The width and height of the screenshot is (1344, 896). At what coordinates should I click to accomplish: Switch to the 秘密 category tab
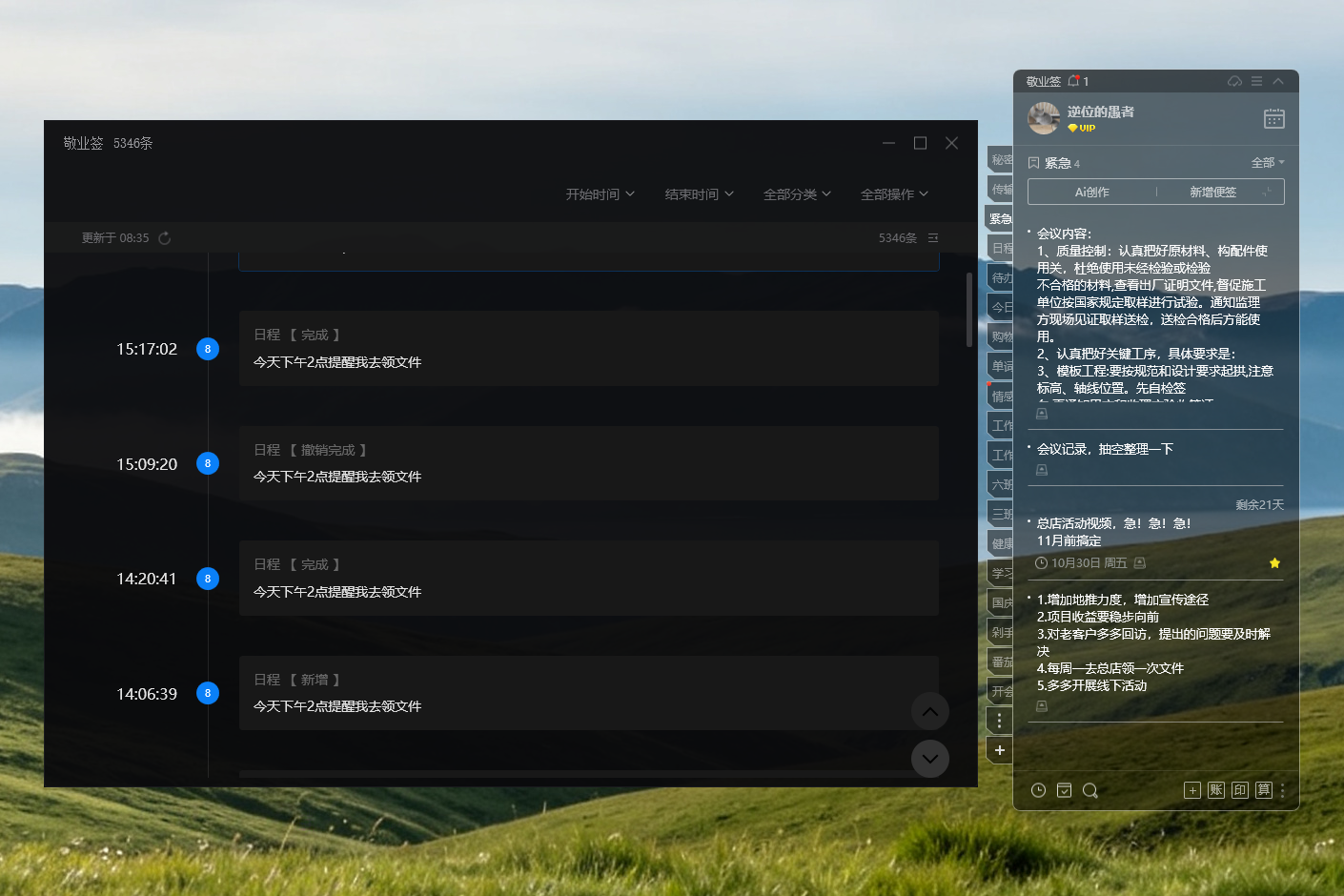click(1000, 159)
